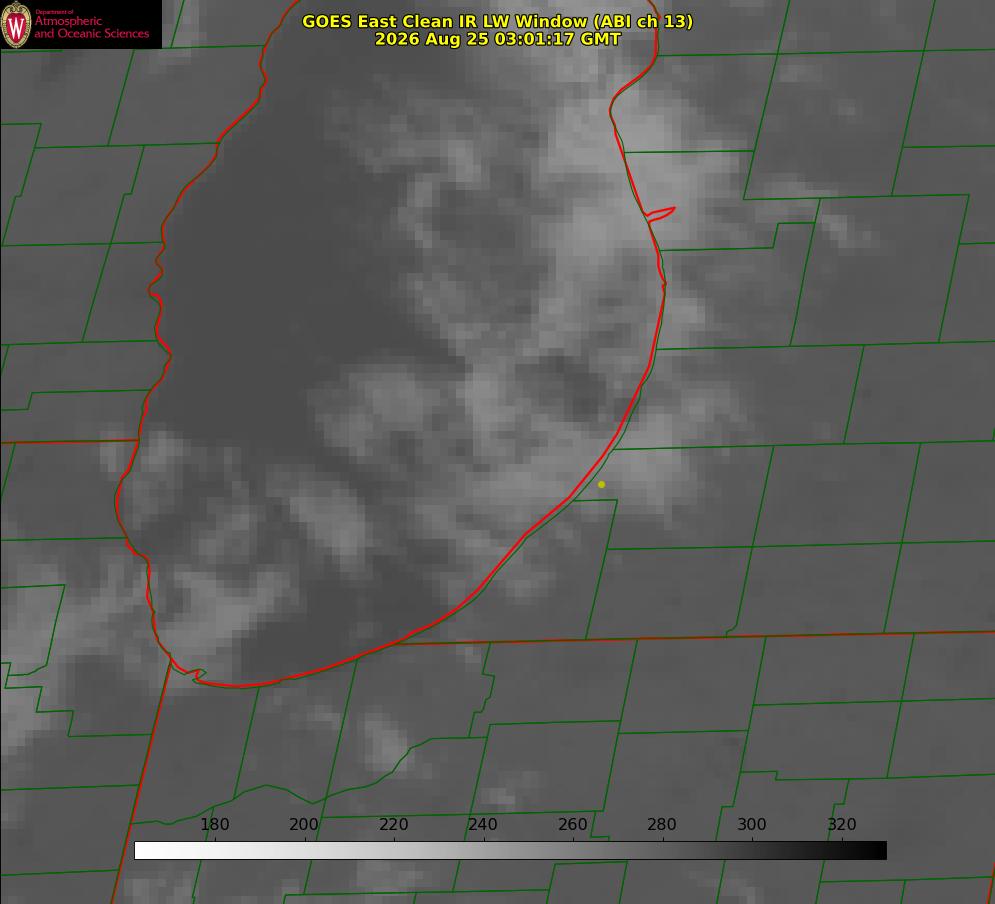Screen dimensions: 995x904
Task: Click the 260 tick label
Action: point(572,824)
